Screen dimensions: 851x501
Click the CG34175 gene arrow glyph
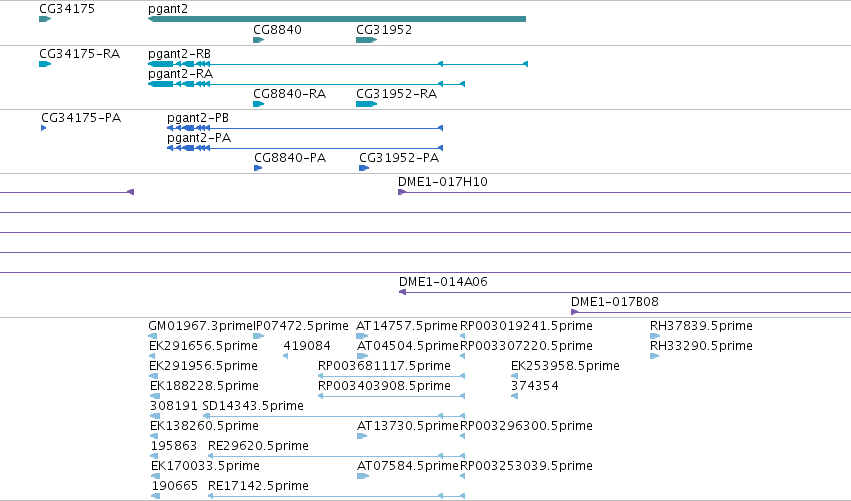click(x=45, y=19)
